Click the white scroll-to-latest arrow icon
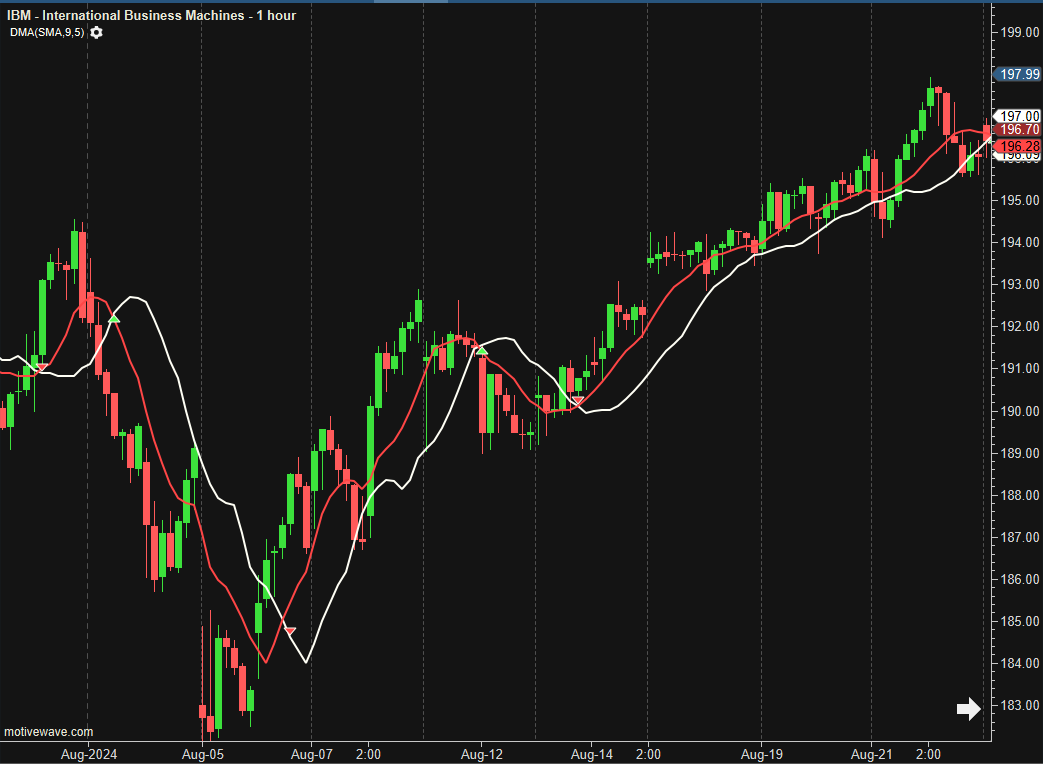 click(968, 709)
